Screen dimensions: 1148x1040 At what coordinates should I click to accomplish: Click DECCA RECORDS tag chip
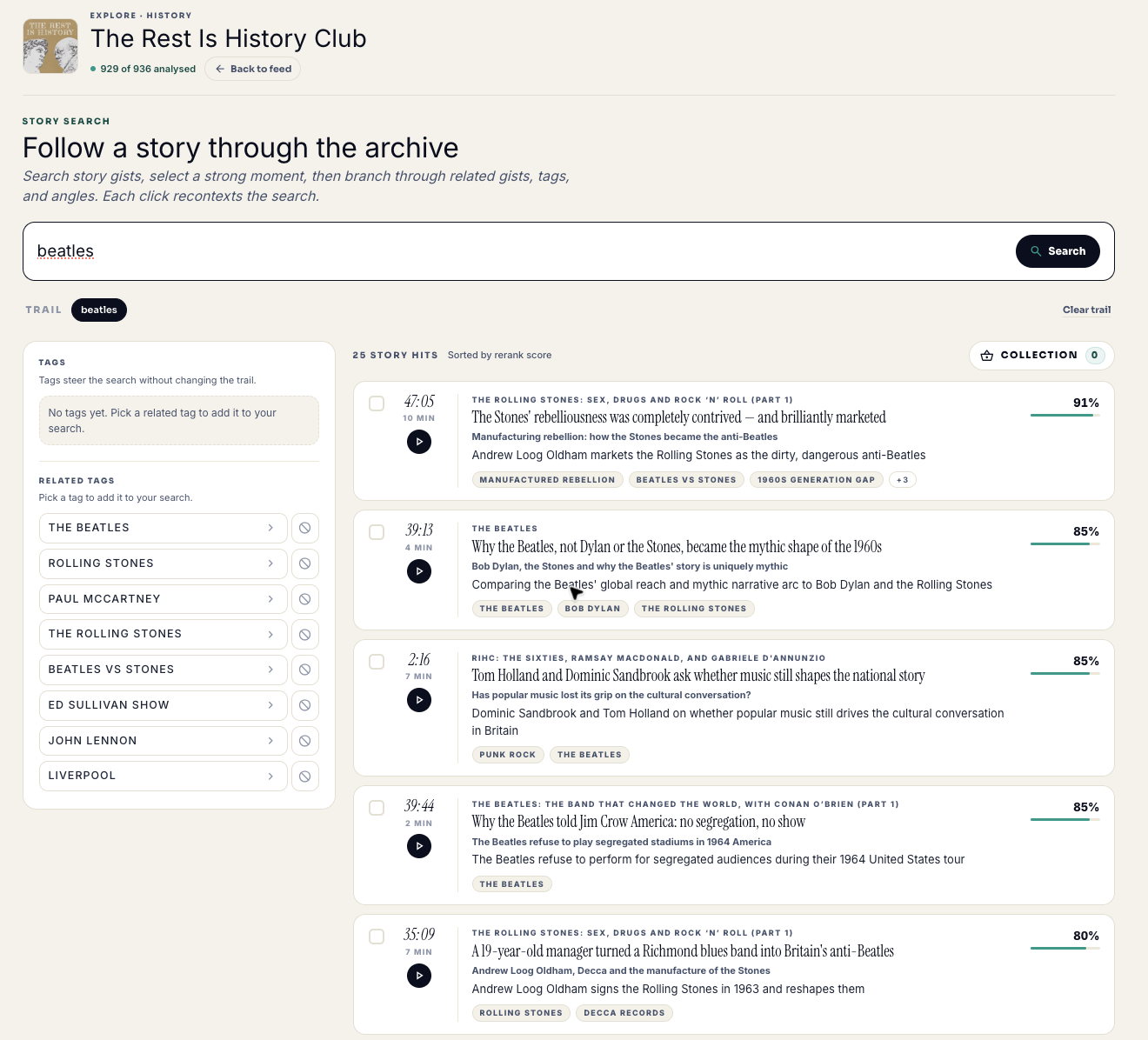[x=624, y=1013]
